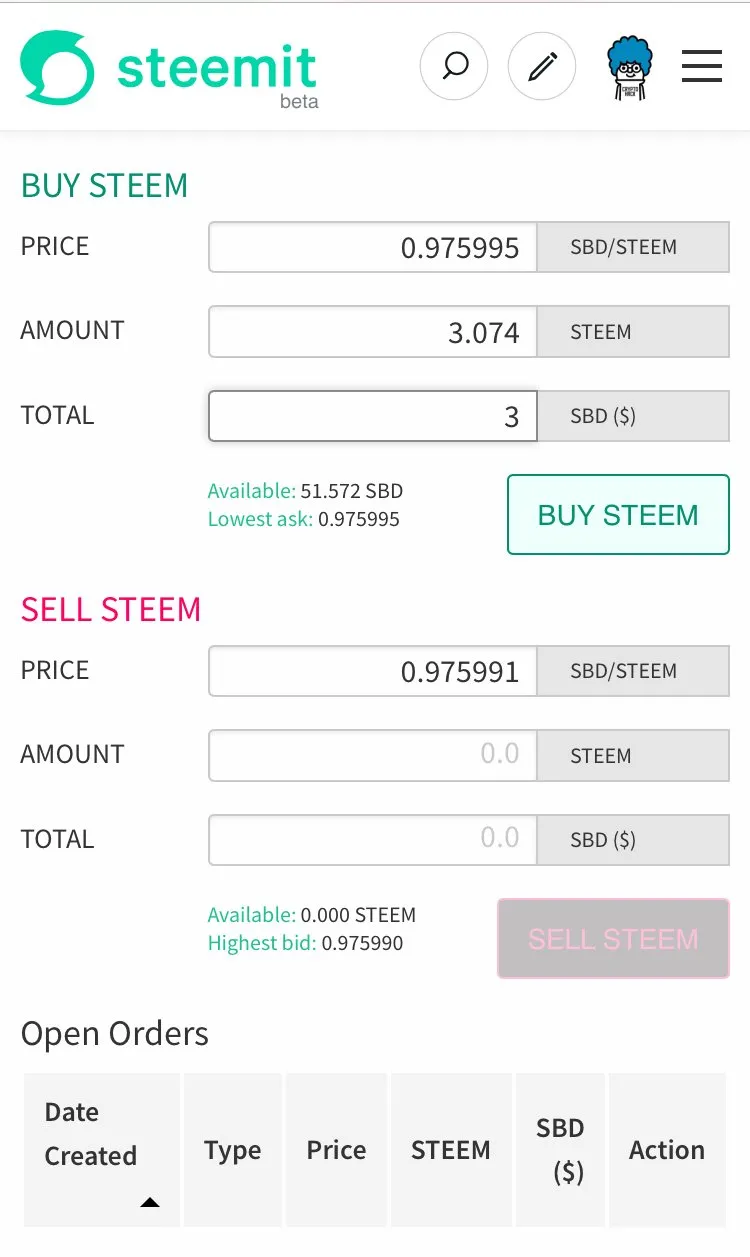
Task: Focus the buy PRICE input field
Action: click(x=373, y=247)
